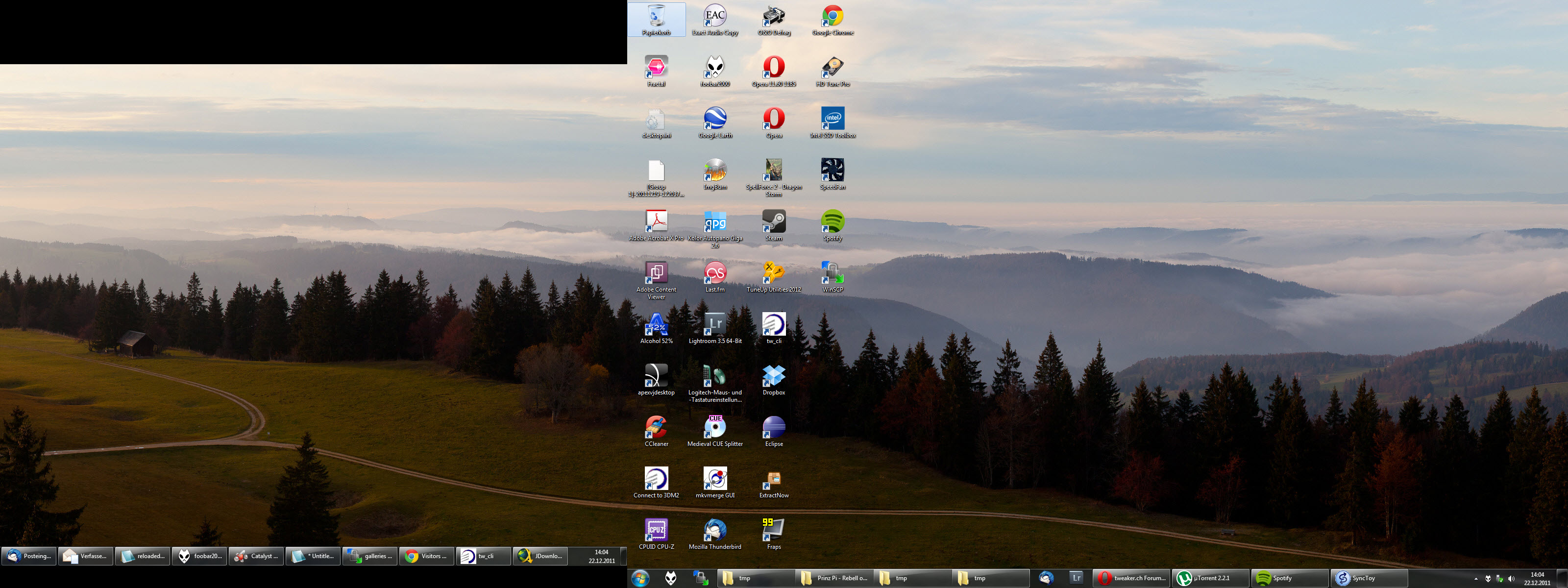
Task: Click the volume speaker tray icon
Action: click(x=1511, y=579)
